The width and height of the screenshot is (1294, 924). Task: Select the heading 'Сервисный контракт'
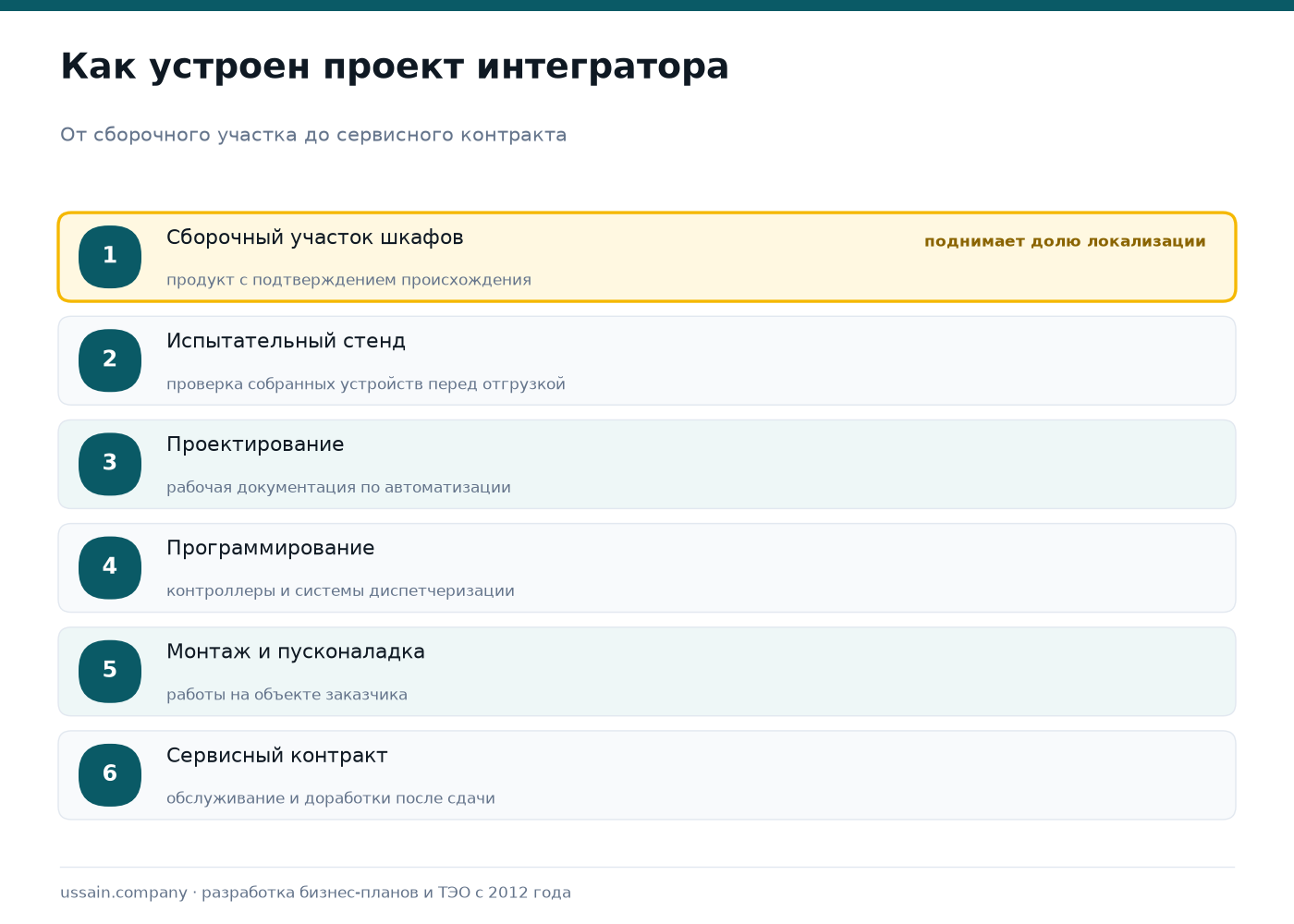pyautogui.click(x=277, y=755)
